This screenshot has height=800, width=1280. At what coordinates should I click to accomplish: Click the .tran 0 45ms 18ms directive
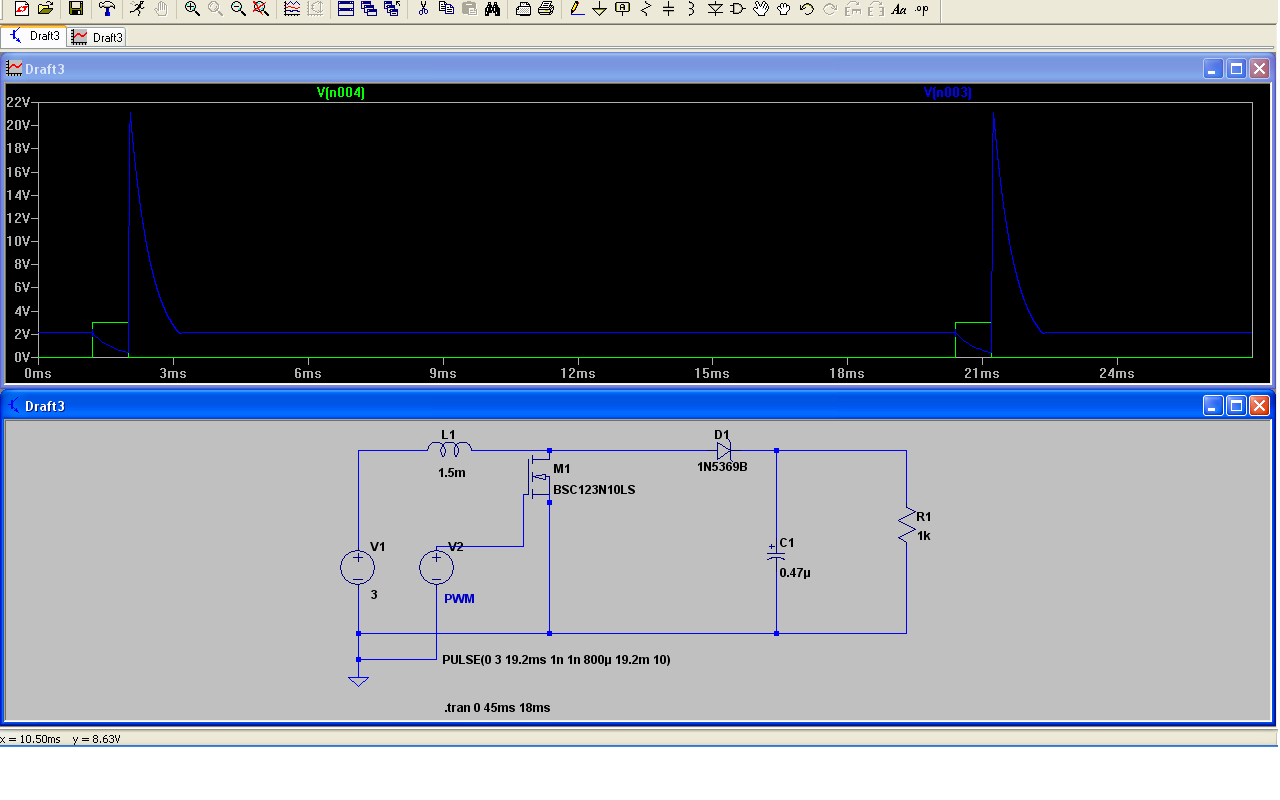coord(497,708)
